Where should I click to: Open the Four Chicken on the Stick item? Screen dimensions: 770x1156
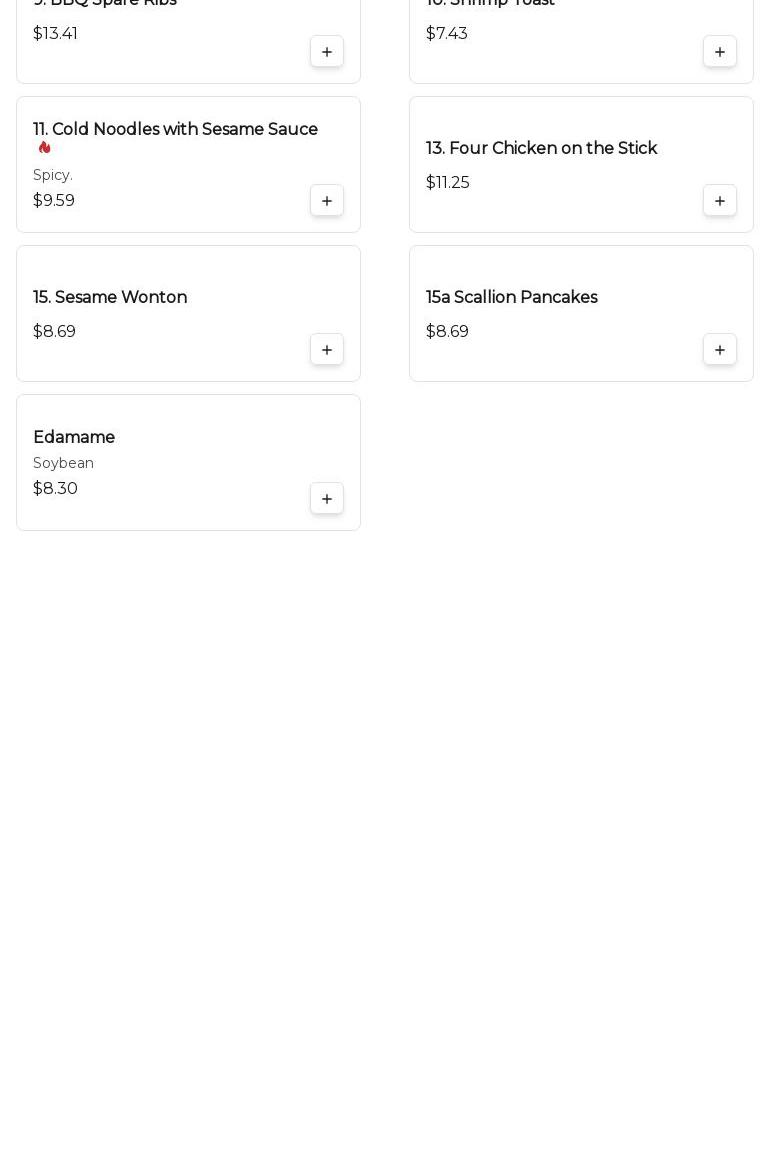[x=541, y=148]
